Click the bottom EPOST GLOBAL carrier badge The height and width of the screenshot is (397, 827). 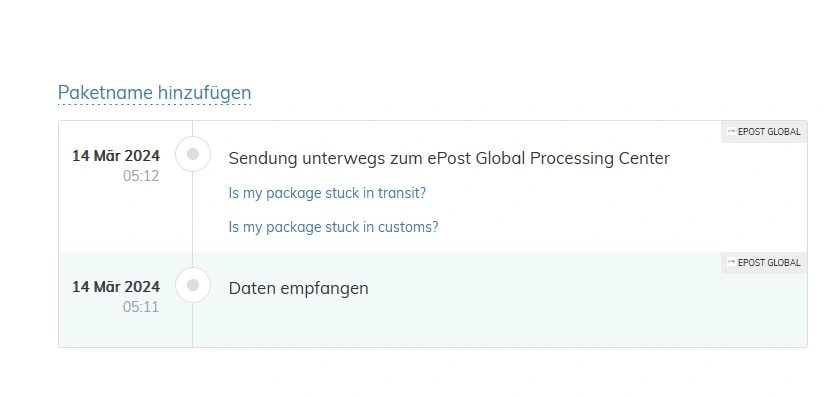[764, 263]
